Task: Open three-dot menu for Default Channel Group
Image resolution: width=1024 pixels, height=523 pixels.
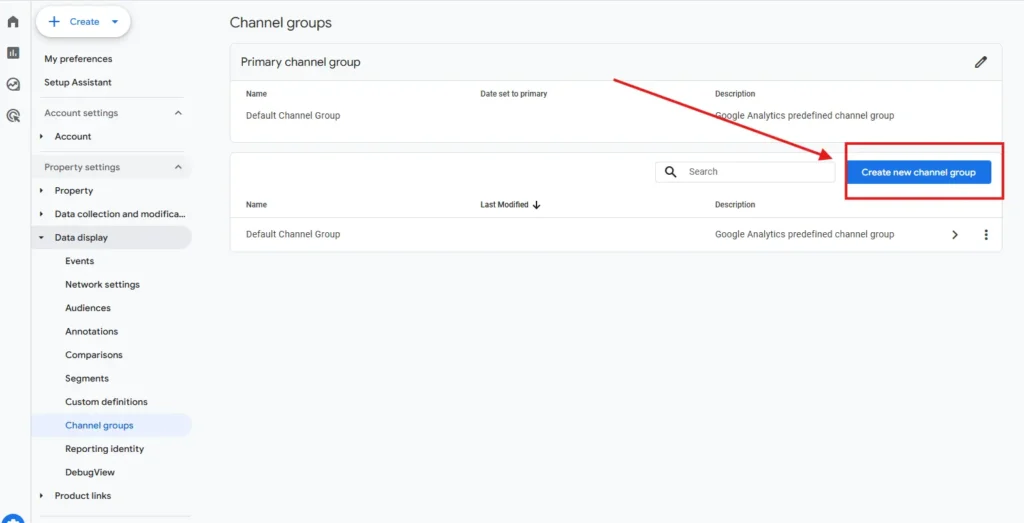Action: (x=985, y=235)
